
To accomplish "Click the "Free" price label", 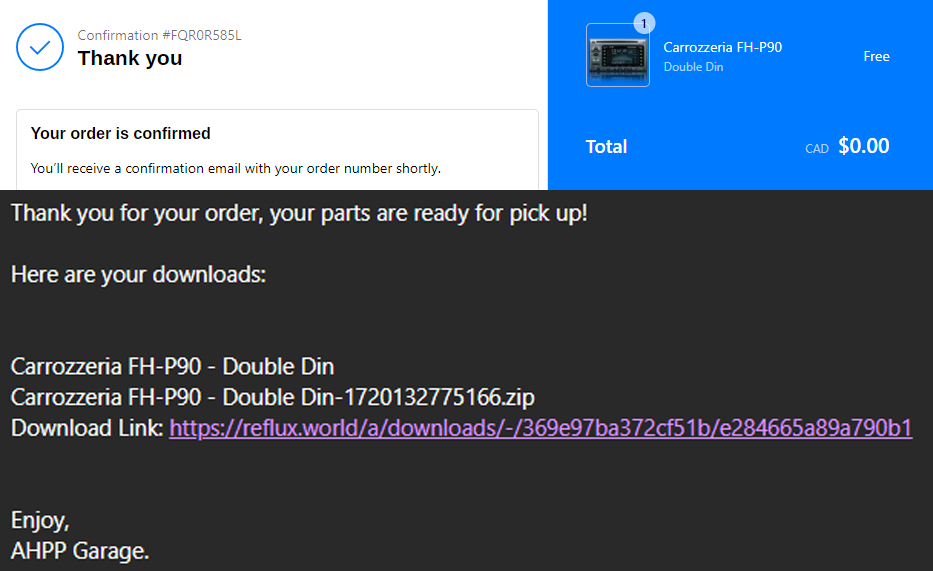I will pos(876,56).
